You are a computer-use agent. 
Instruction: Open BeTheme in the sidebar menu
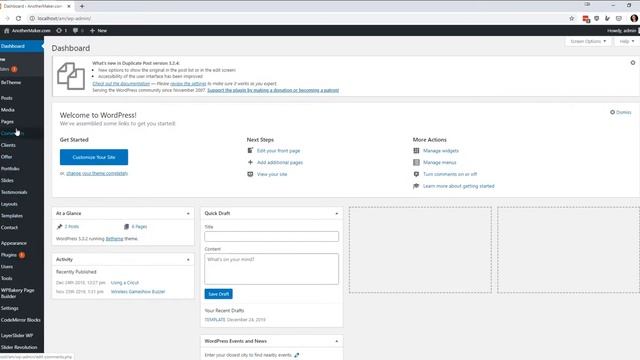22,82
